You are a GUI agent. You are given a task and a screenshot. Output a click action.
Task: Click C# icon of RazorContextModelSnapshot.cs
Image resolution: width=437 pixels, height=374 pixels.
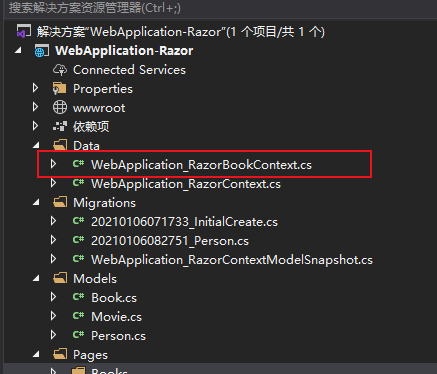click(78, 259)
